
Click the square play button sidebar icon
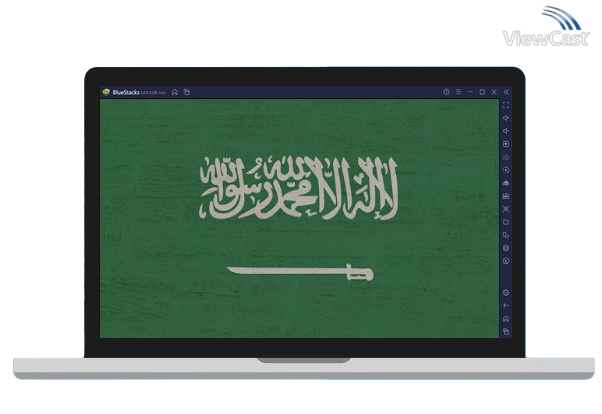click(x=506, y=144)
